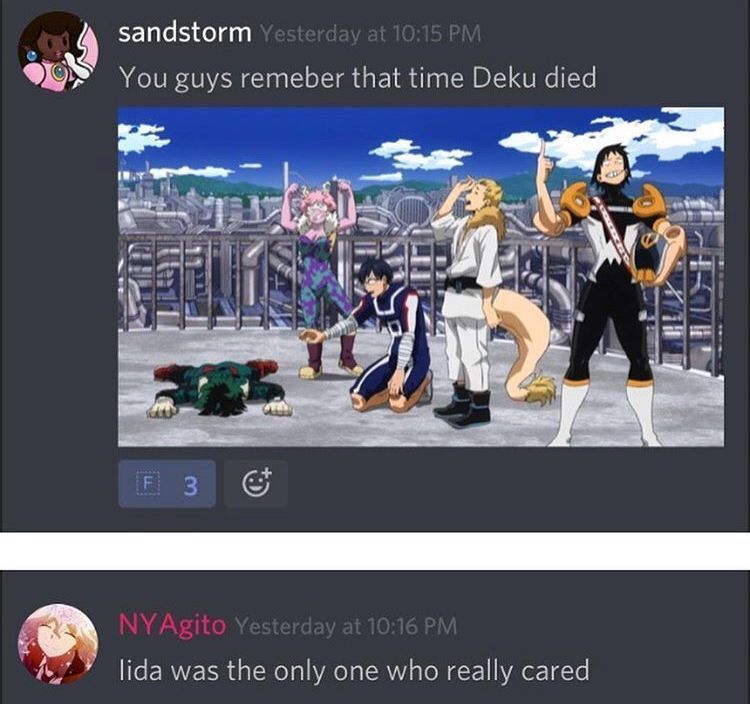Open the attached anime screenshot image

coord(421,277)
